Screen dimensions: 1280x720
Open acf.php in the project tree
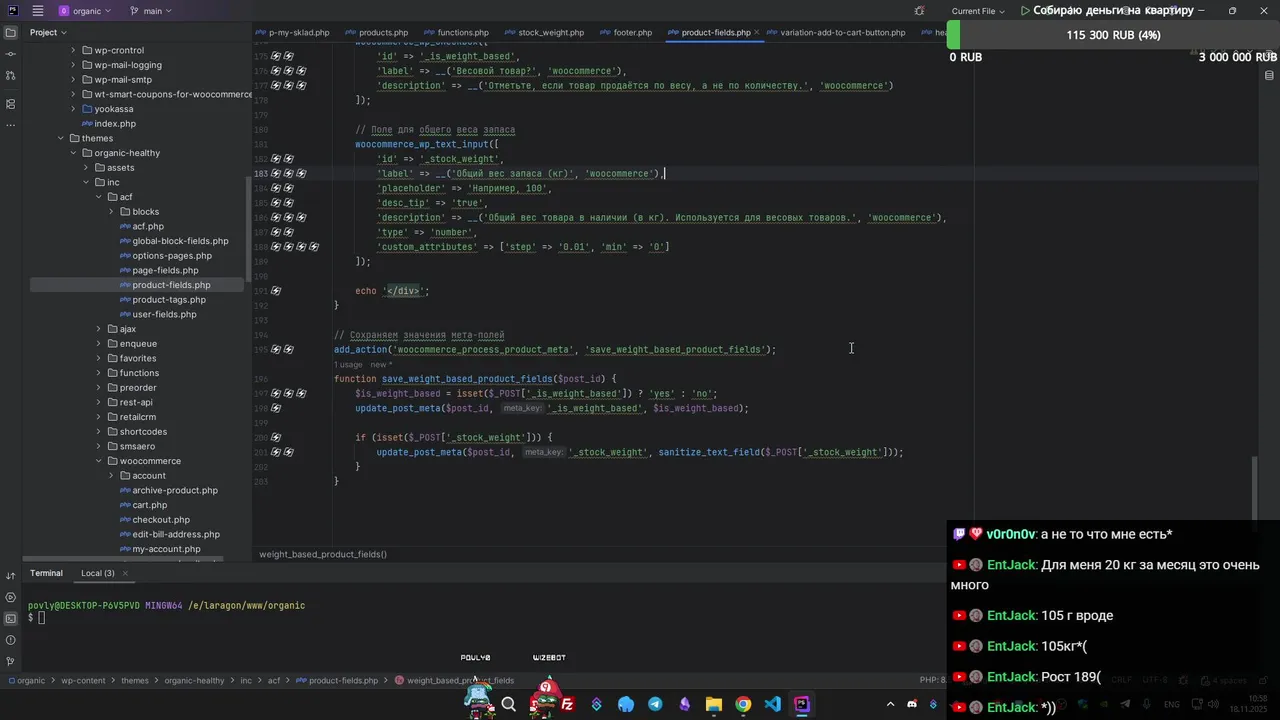point(140,226)
